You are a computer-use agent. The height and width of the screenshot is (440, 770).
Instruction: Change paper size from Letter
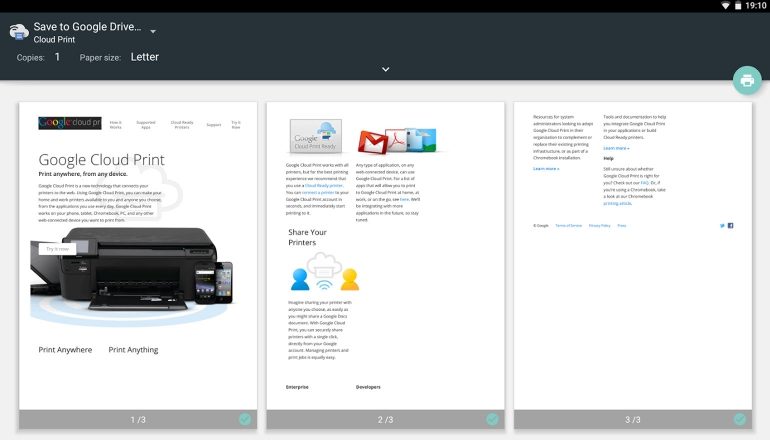(145, 57)
